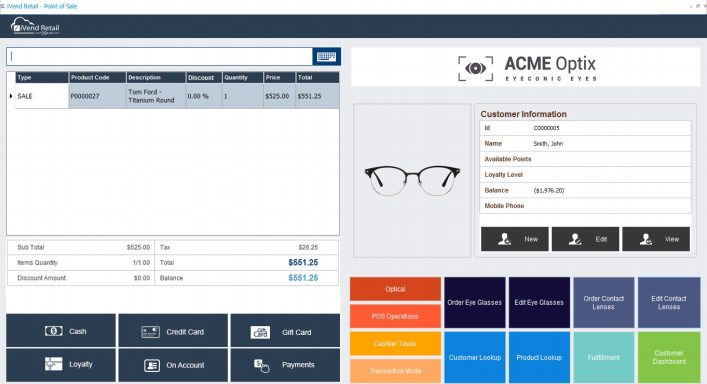The width and height of the screenshot is (707, 384).
Task: Open the Optical menu tab
Action: (395, 289)
